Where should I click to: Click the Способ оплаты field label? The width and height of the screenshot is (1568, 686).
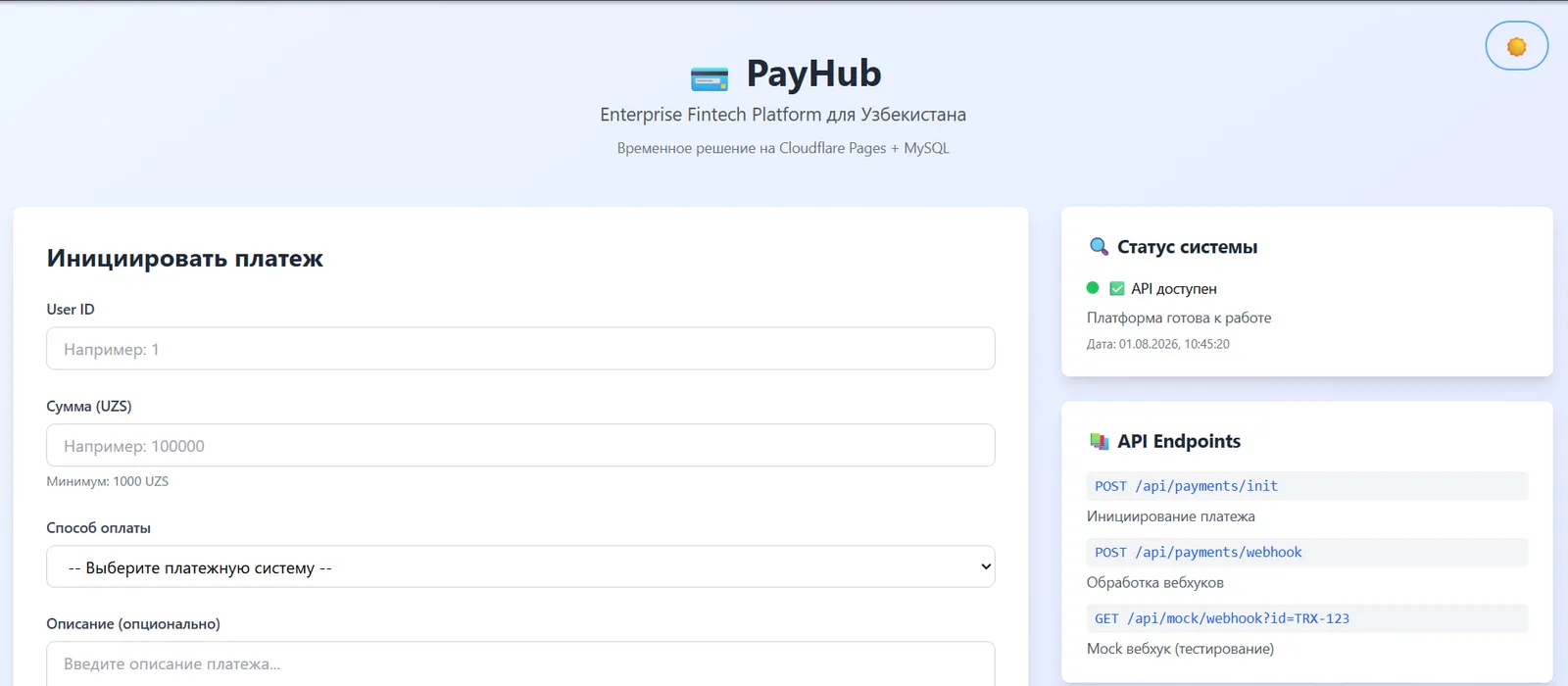coord(99,527)
